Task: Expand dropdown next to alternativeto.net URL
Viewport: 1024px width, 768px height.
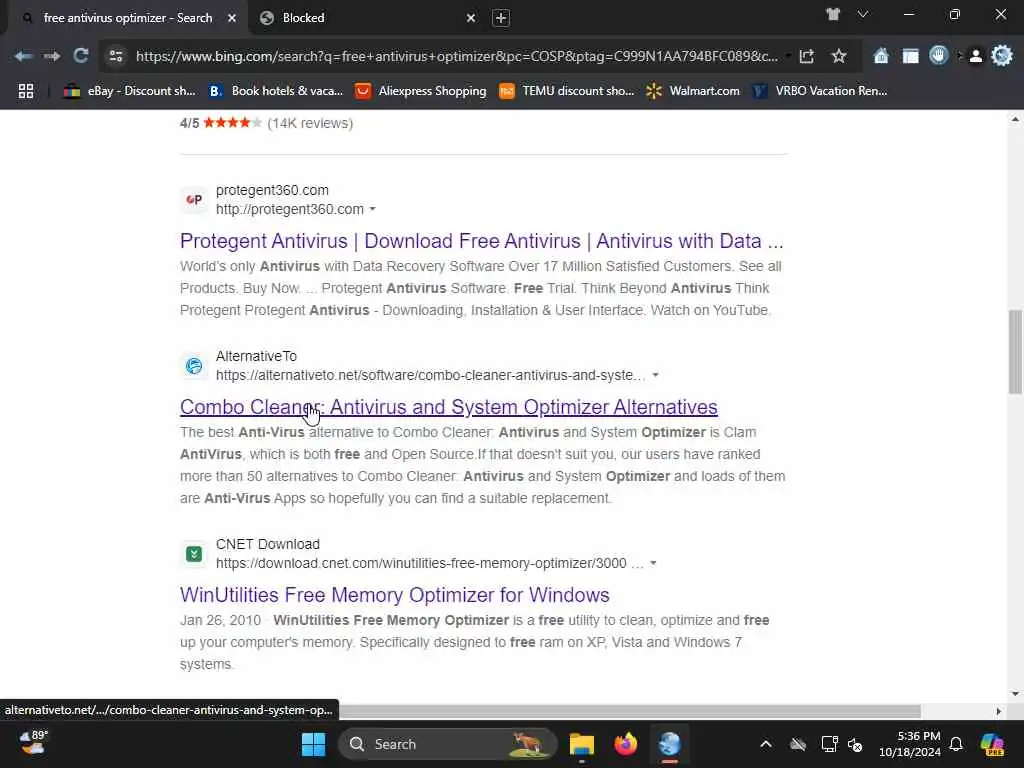Action: tap(655, 375)
